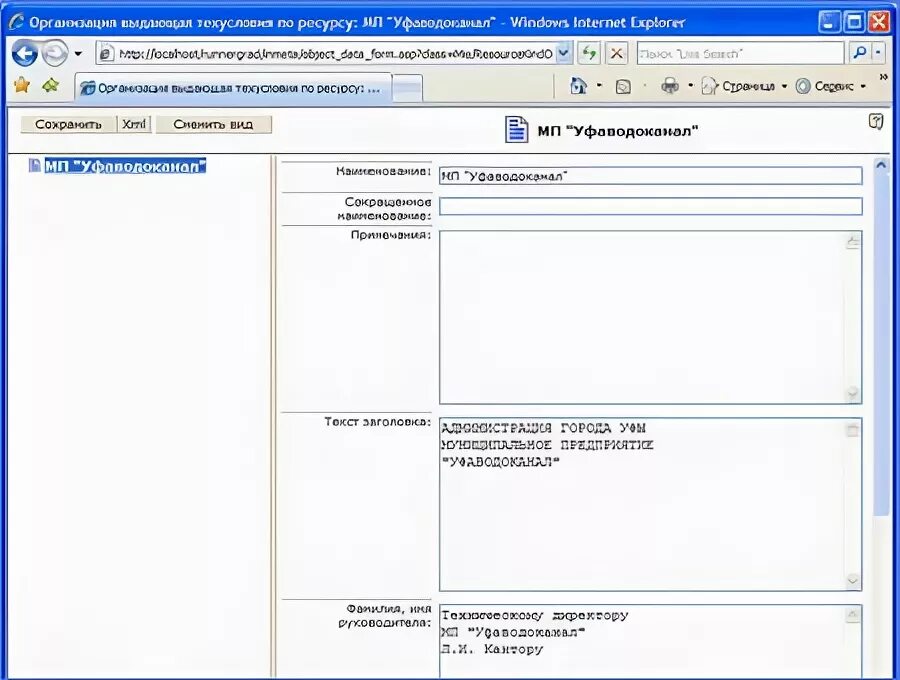Image resolution: width=900 pixels, height=680 pixels.
Task: Open the Страница menu
Action: (x=744, y=86)
